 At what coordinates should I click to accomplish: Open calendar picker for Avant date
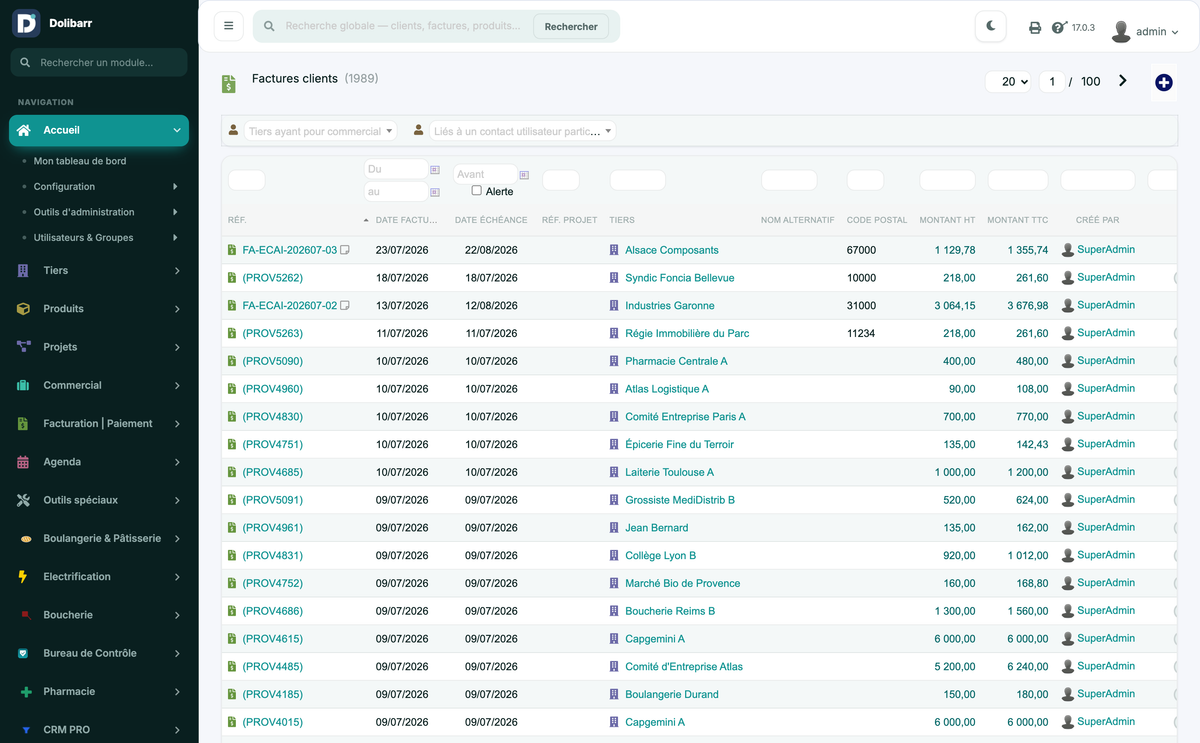[x=524, y=175]
